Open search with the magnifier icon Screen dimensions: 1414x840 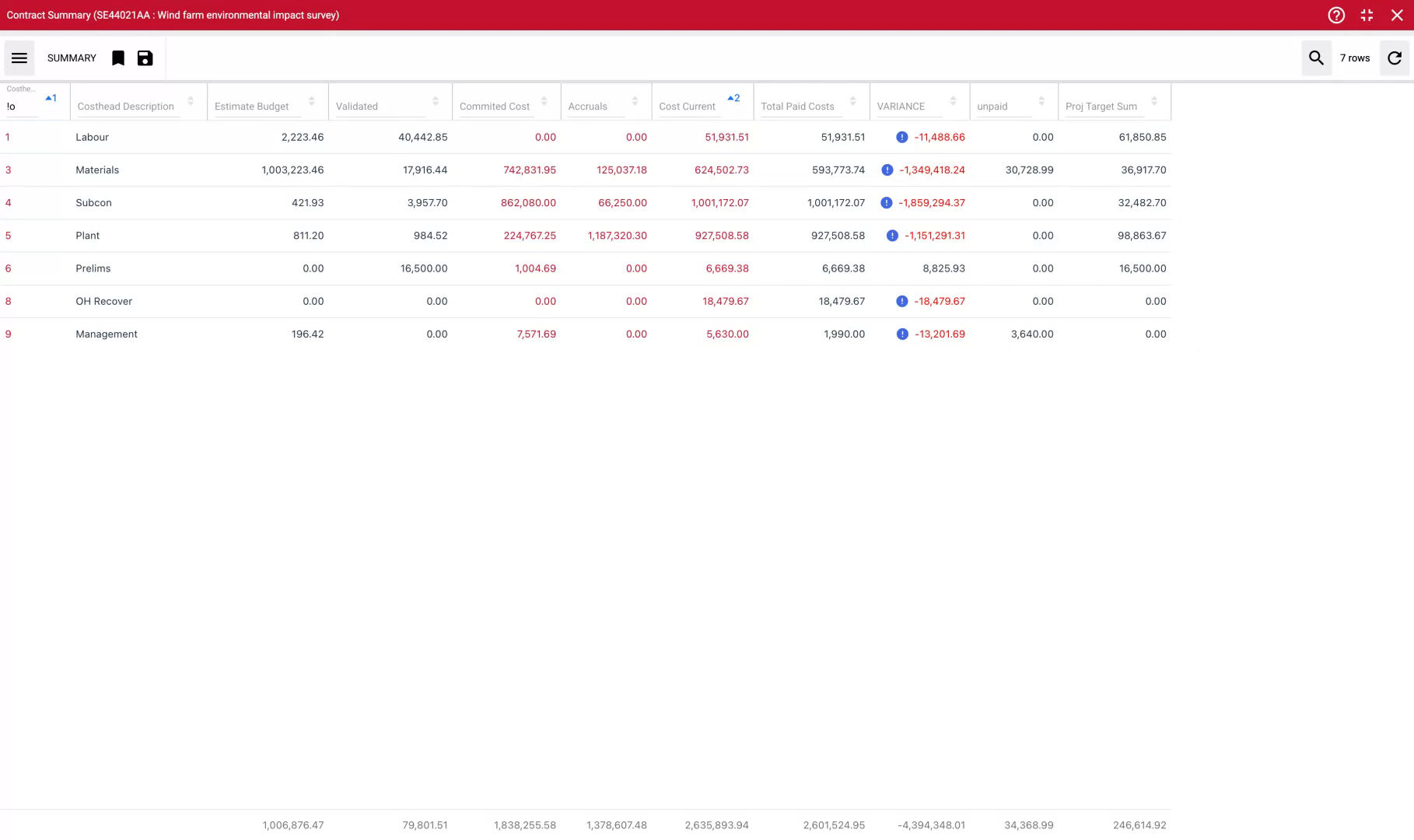1316,58
